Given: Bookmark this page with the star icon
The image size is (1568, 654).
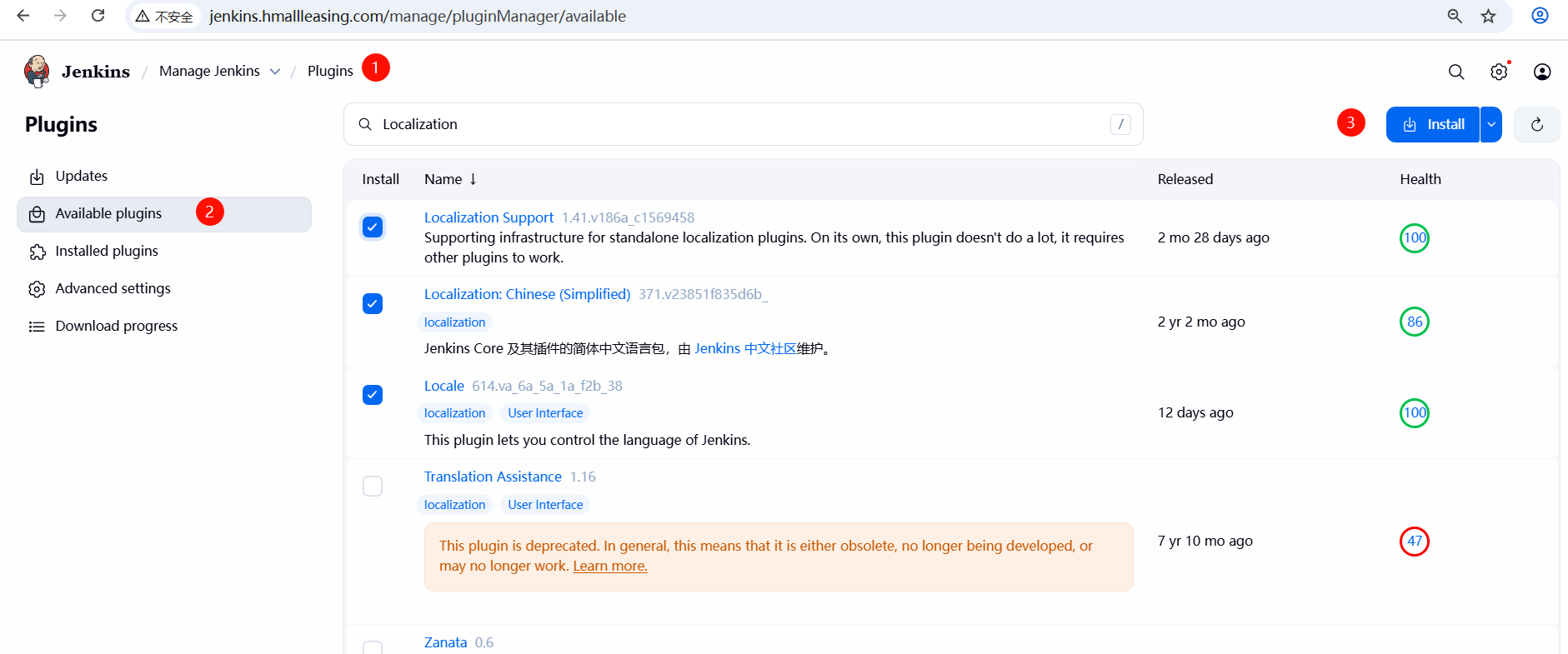Looking at the screenshot, I should 1488,16.
